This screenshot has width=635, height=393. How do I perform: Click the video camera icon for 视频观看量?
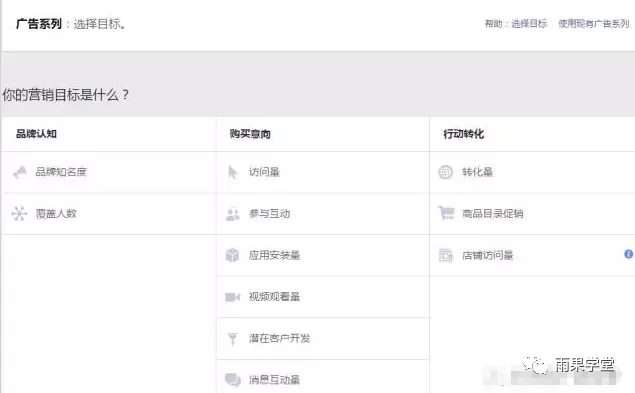[232, 297]
